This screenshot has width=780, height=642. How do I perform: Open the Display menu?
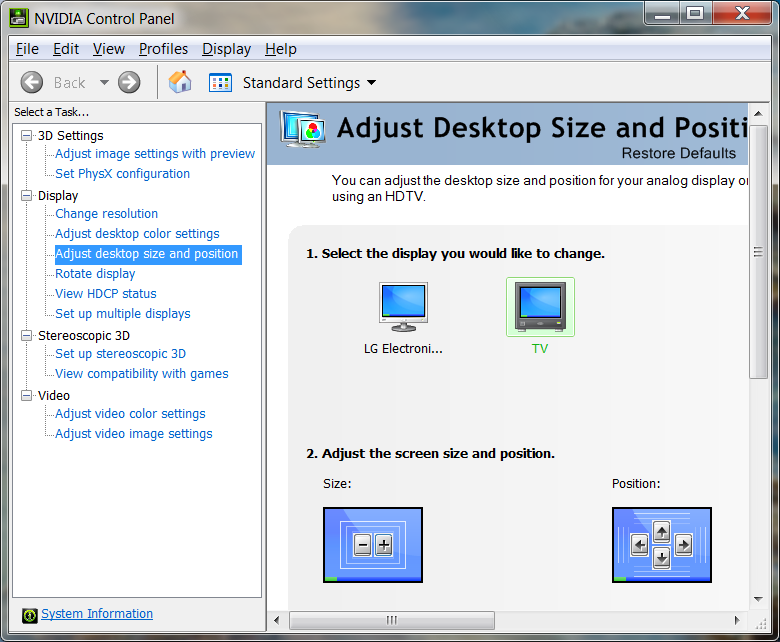click(226, 49)
